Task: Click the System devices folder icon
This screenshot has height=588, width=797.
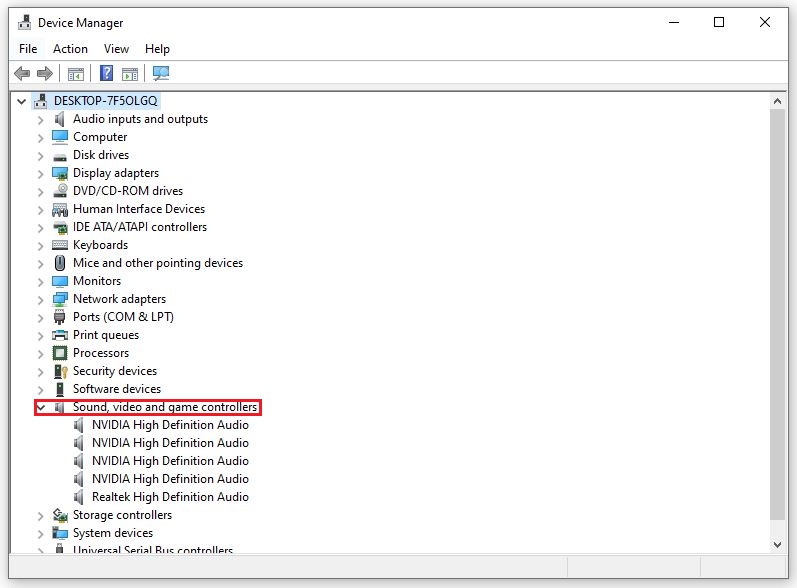Action: 60,533
